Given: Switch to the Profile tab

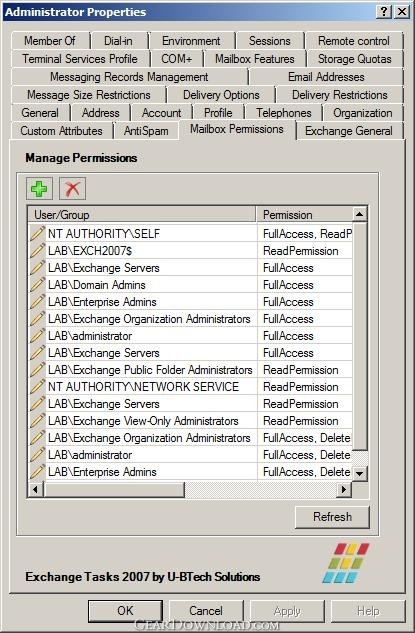Looking at the screenshot, I should 218,113.
